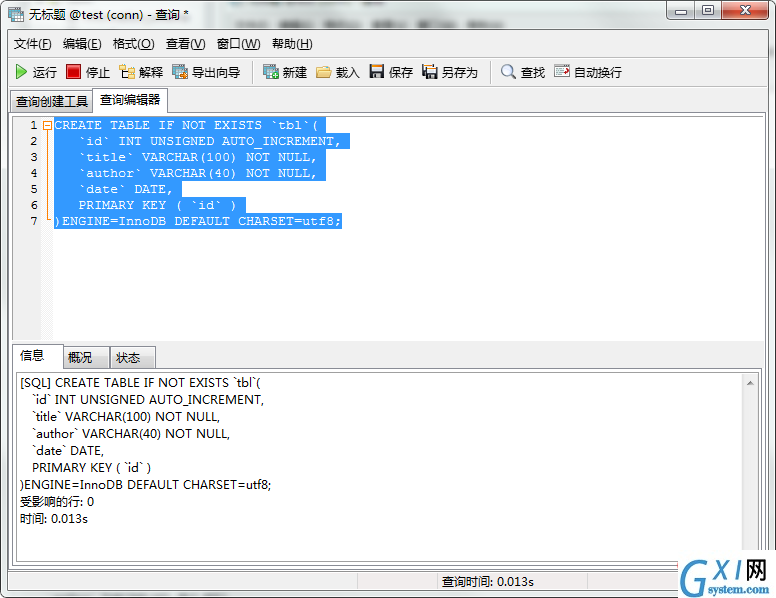Click line number 7 in the gutter
This screenshot has height=598, width=776.
coord(34,221)
